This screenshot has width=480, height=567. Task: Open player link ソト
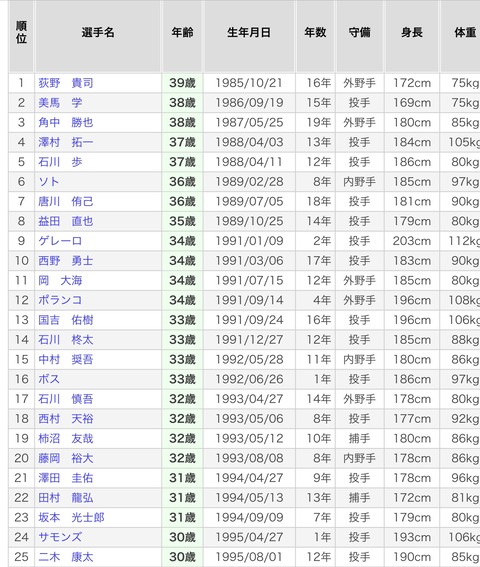coord(49,182)
